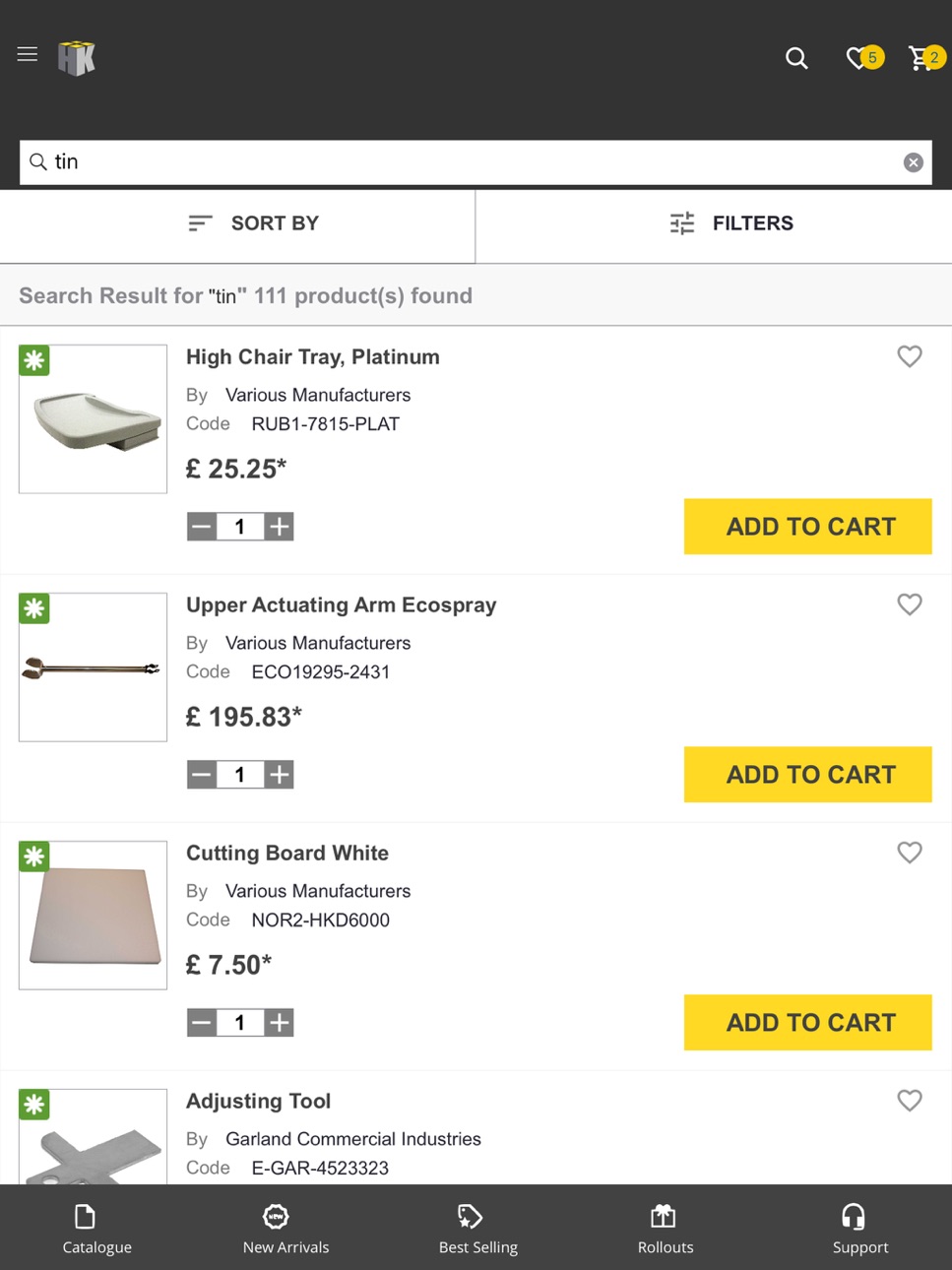Favorite the Cutting Board White
The height and width of the screenshot is (1270, 952).
(910, 853)
